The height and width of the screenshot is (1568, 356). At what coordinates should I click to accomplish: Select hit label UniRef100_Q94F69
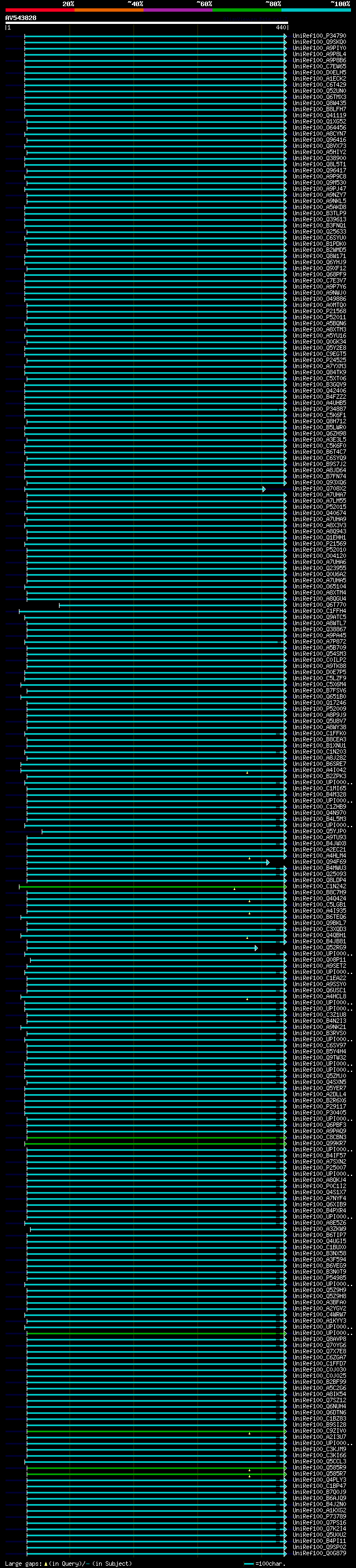[319, 862]
